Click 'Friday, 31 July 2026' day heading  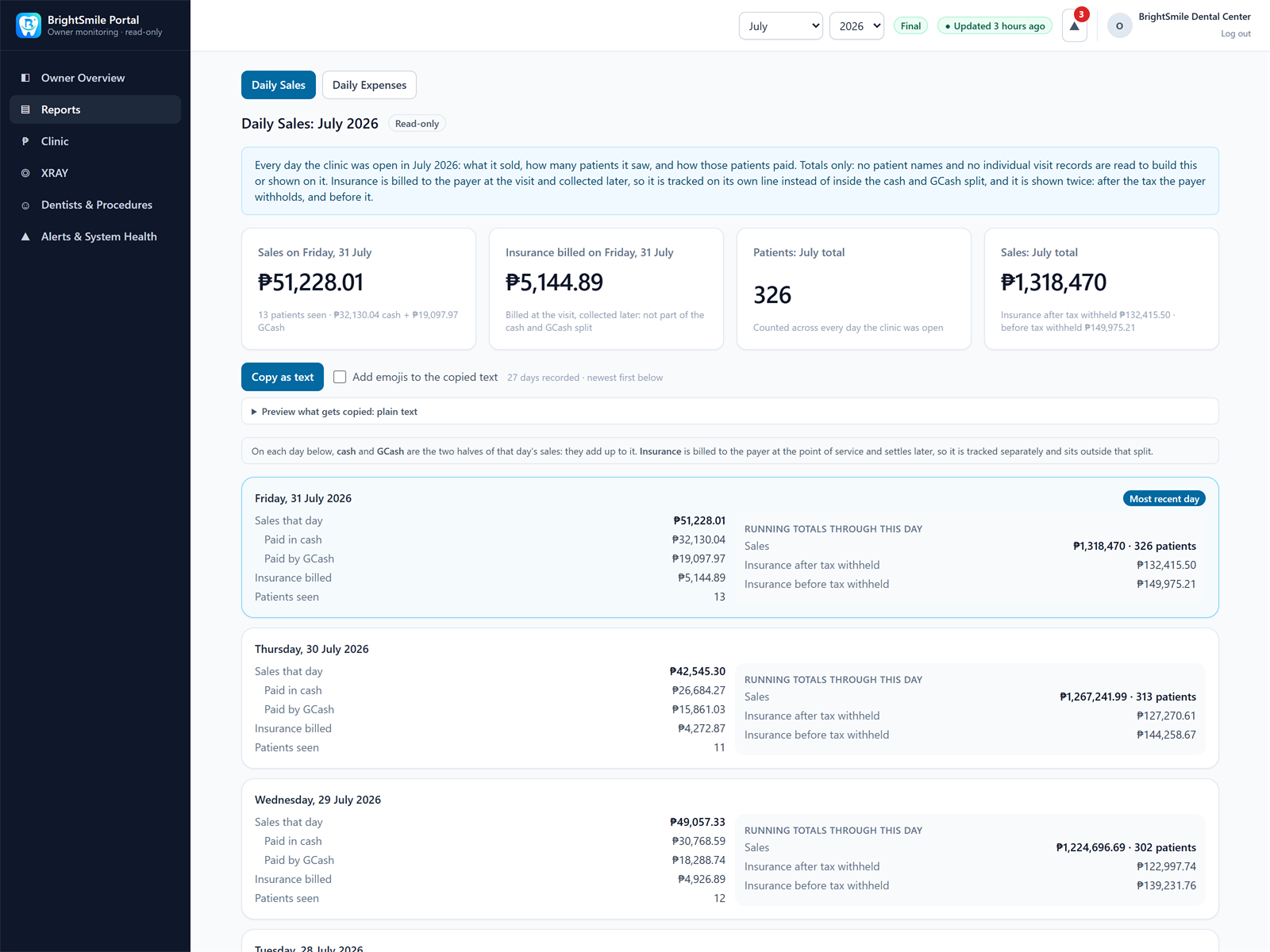[x=303, y=498]
